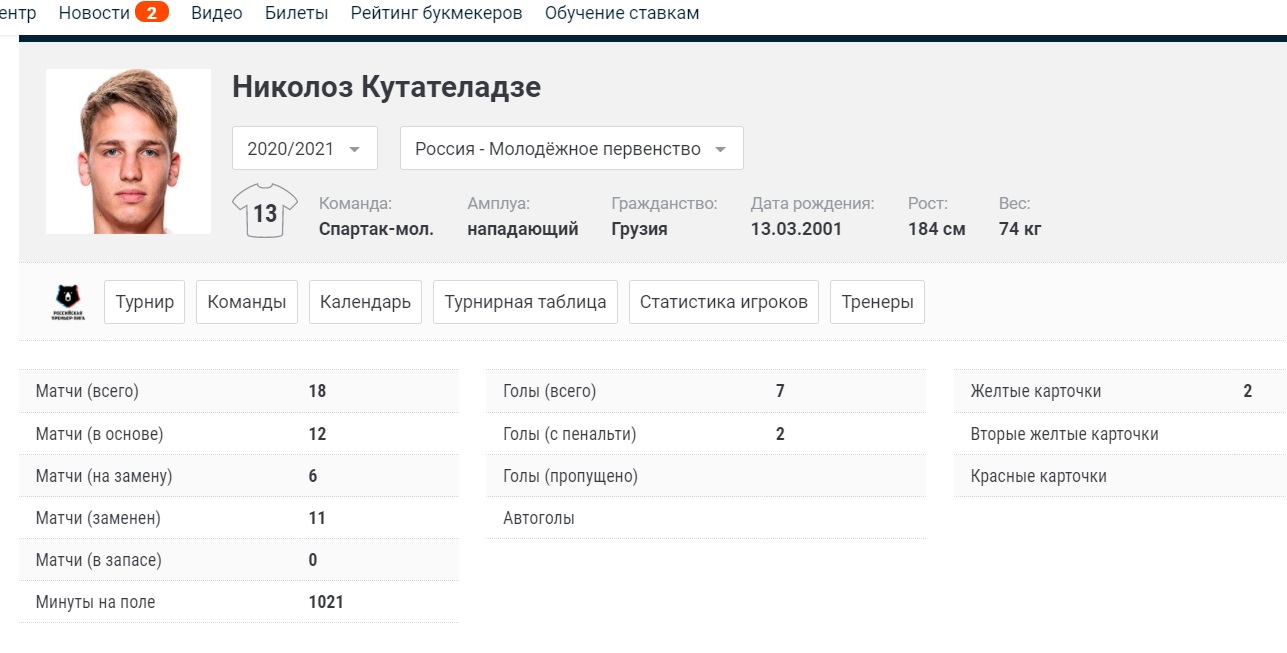Click the Желтые карточки stat value
1287x653 pixels.
point(1246,391)
